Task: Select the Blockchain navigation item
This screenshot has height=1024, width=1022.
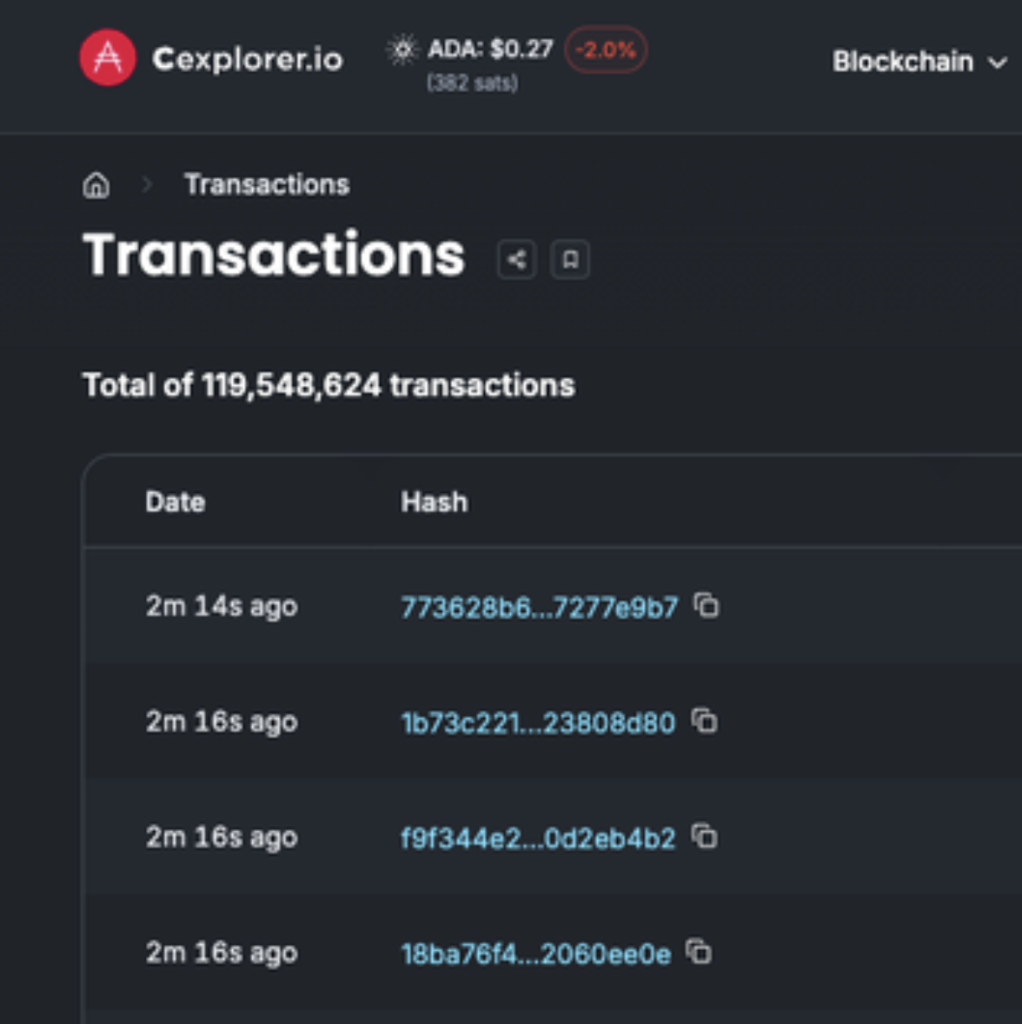Action: pyautogui.click(x=902, y=61)
